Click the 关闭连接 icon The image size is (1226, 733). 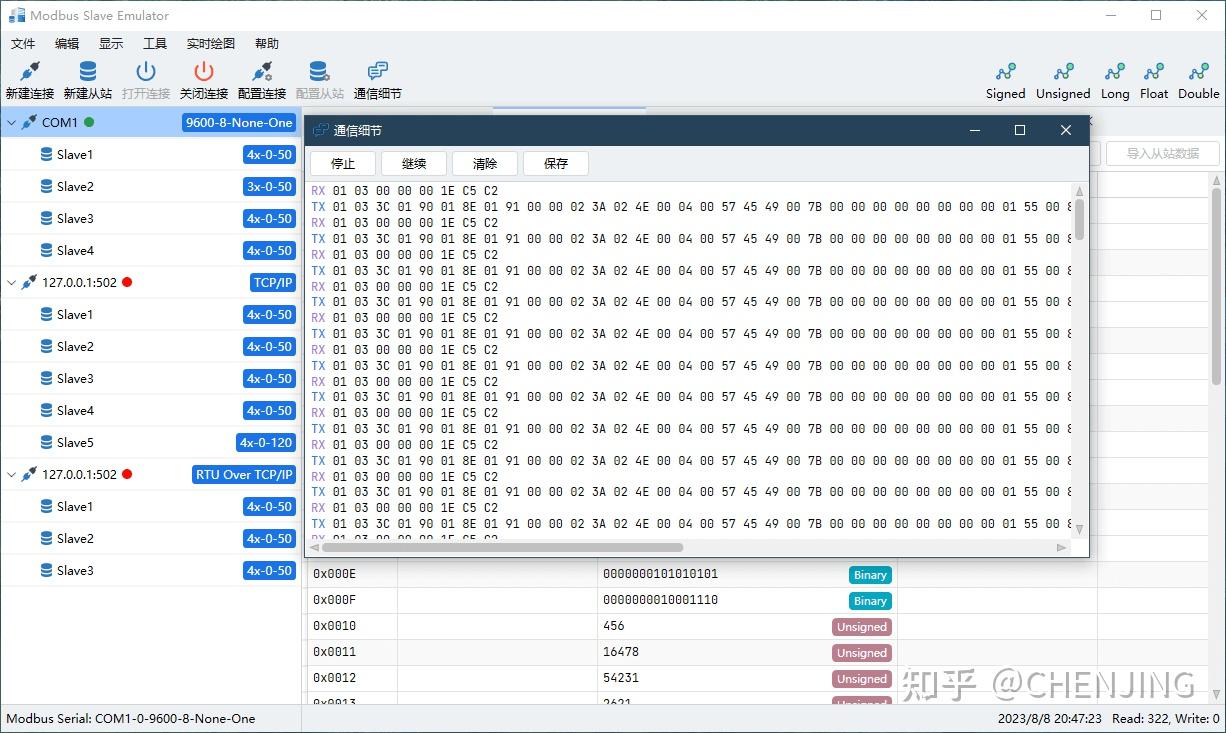tap(203, 78)
